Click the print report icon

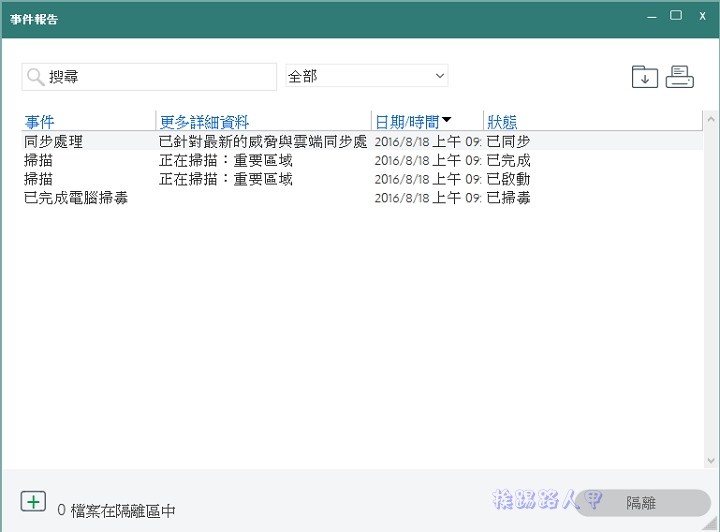pyautogui.click(x=680, y=77)
